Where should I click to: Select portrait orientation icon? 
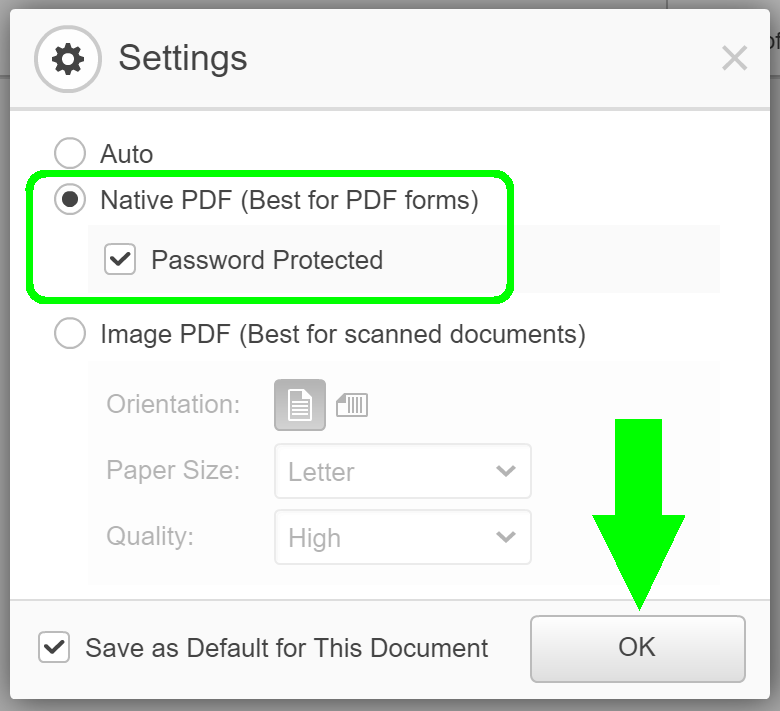tap(300, 405)
